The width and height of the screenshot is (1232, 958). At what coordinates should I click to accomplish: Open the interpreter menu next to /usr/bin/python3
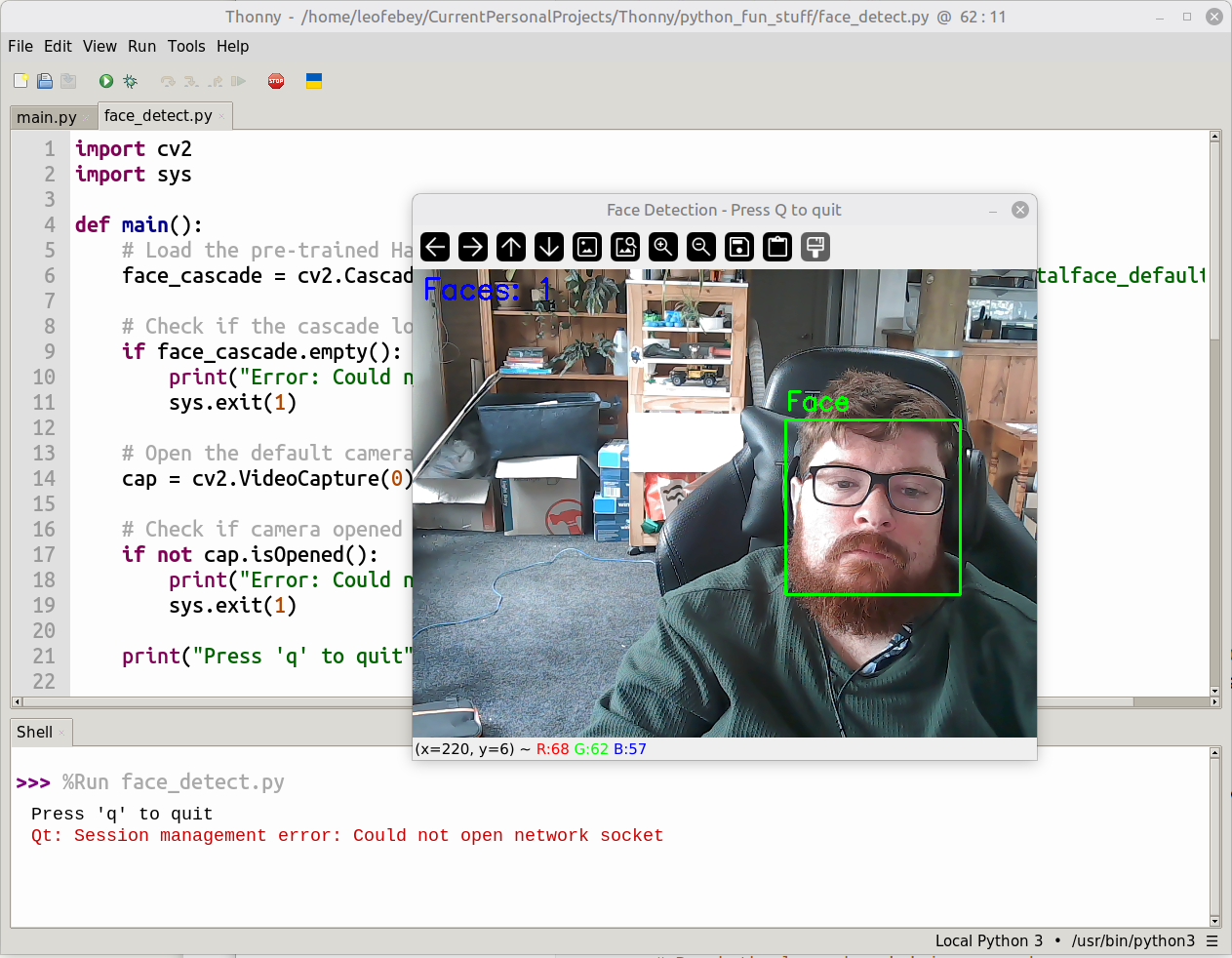click(x=1212, y=941)
